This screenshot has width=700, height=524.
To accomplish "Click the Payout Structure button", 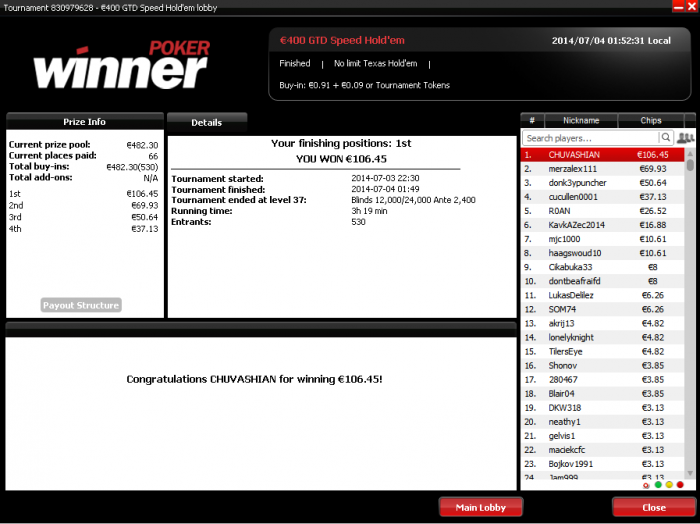I will click(81, 305).
